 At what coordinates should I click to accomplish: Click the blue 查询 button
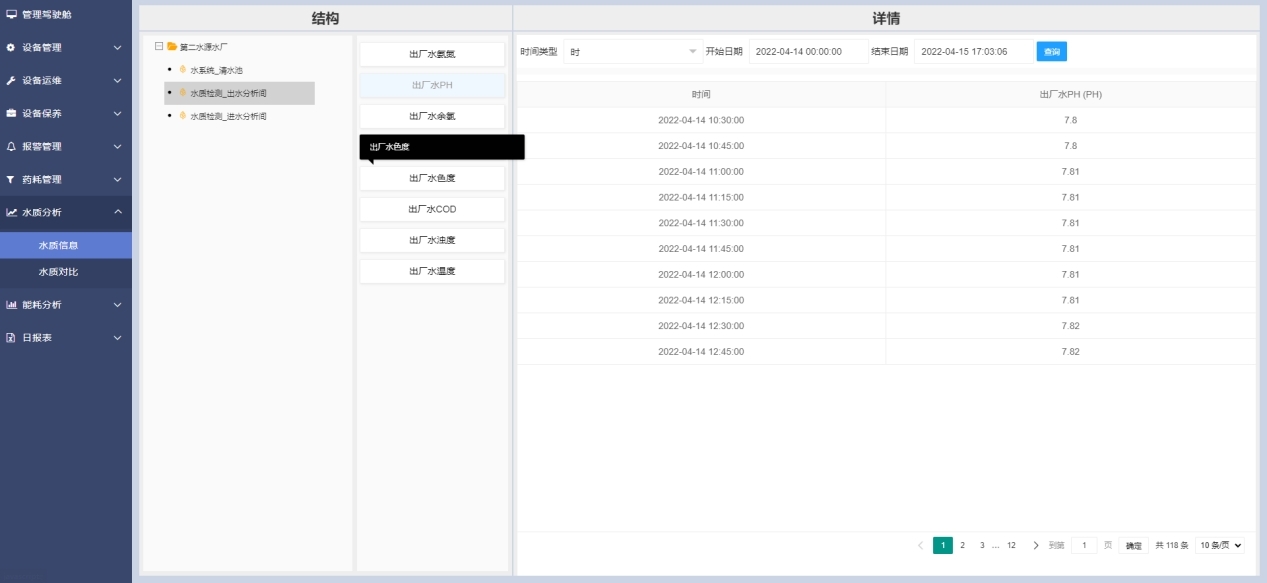point(1051,52)
